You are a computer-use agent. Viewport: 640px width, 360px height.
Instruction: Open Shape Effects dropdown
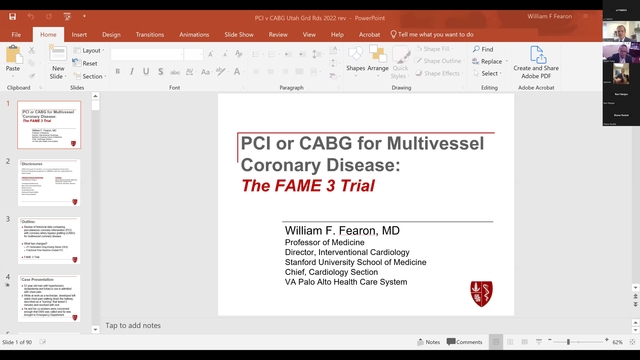point(439,73)
